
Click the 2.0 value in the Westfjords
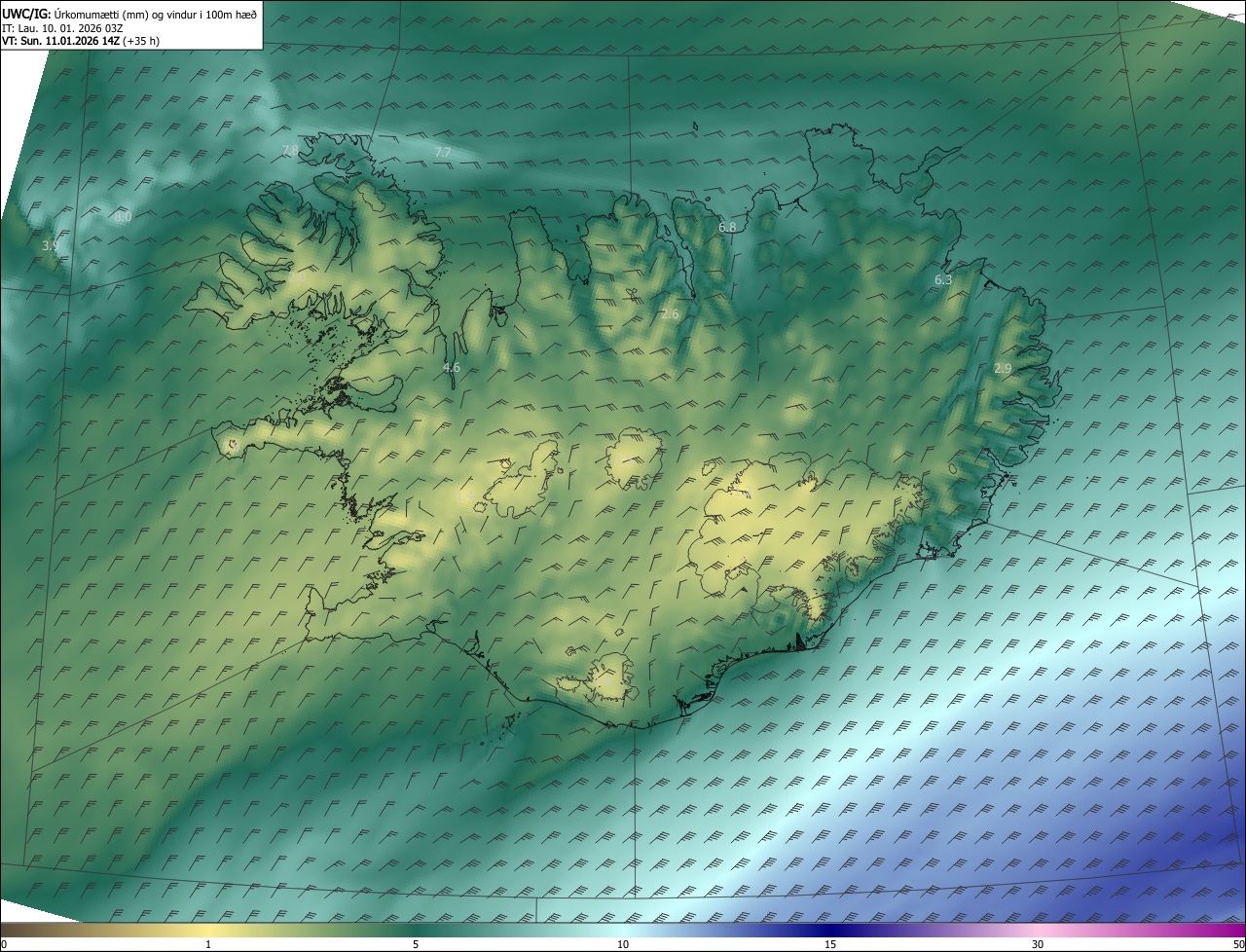[297, 277]
